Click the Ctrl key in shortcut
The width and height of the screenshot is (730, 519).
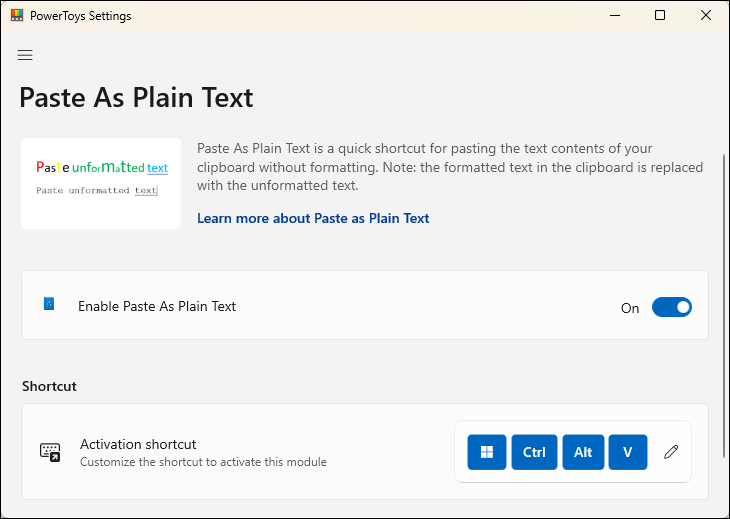[534, 452]
